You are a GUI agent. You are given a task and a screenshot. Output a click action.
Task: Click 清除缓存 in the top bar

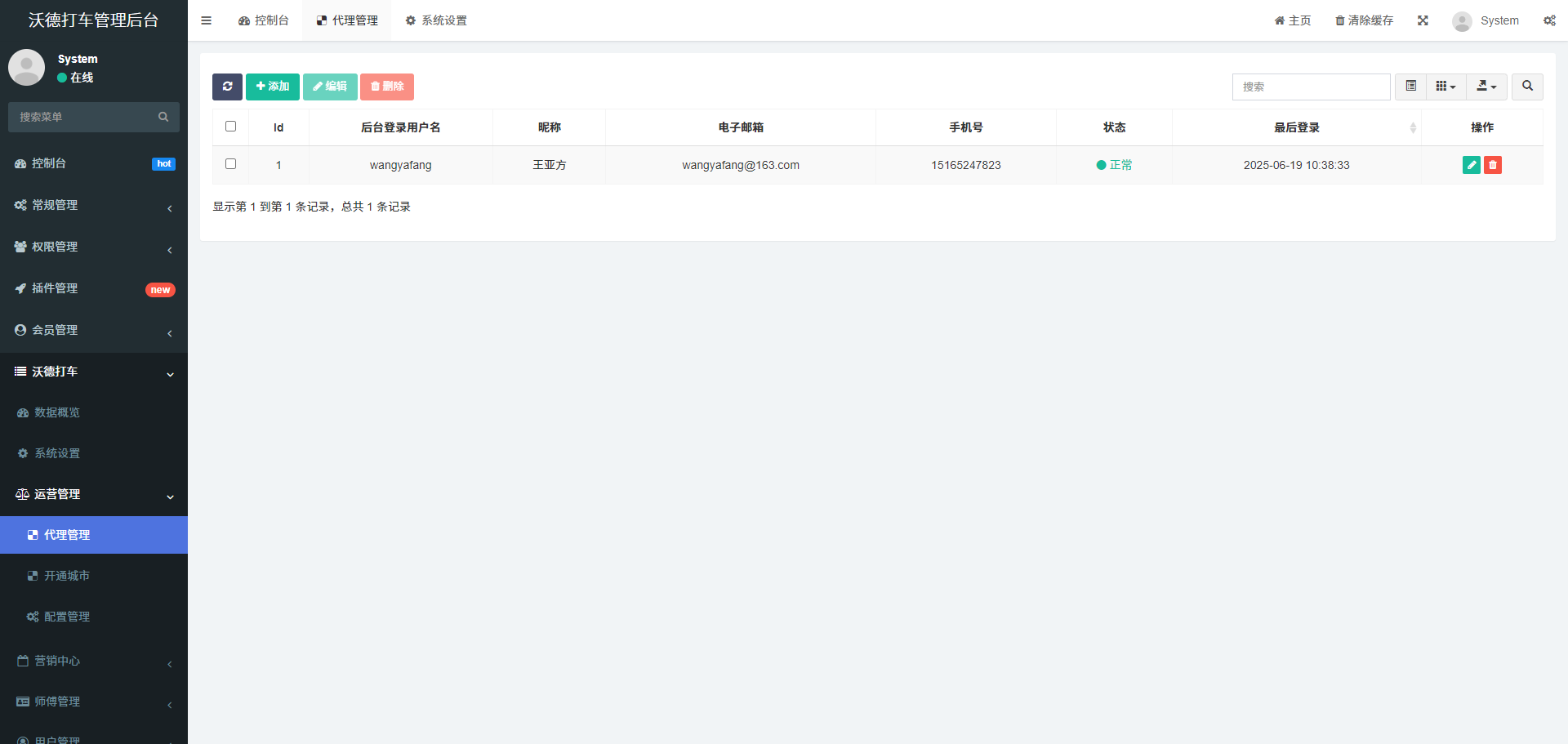(x=1364, y=20)
